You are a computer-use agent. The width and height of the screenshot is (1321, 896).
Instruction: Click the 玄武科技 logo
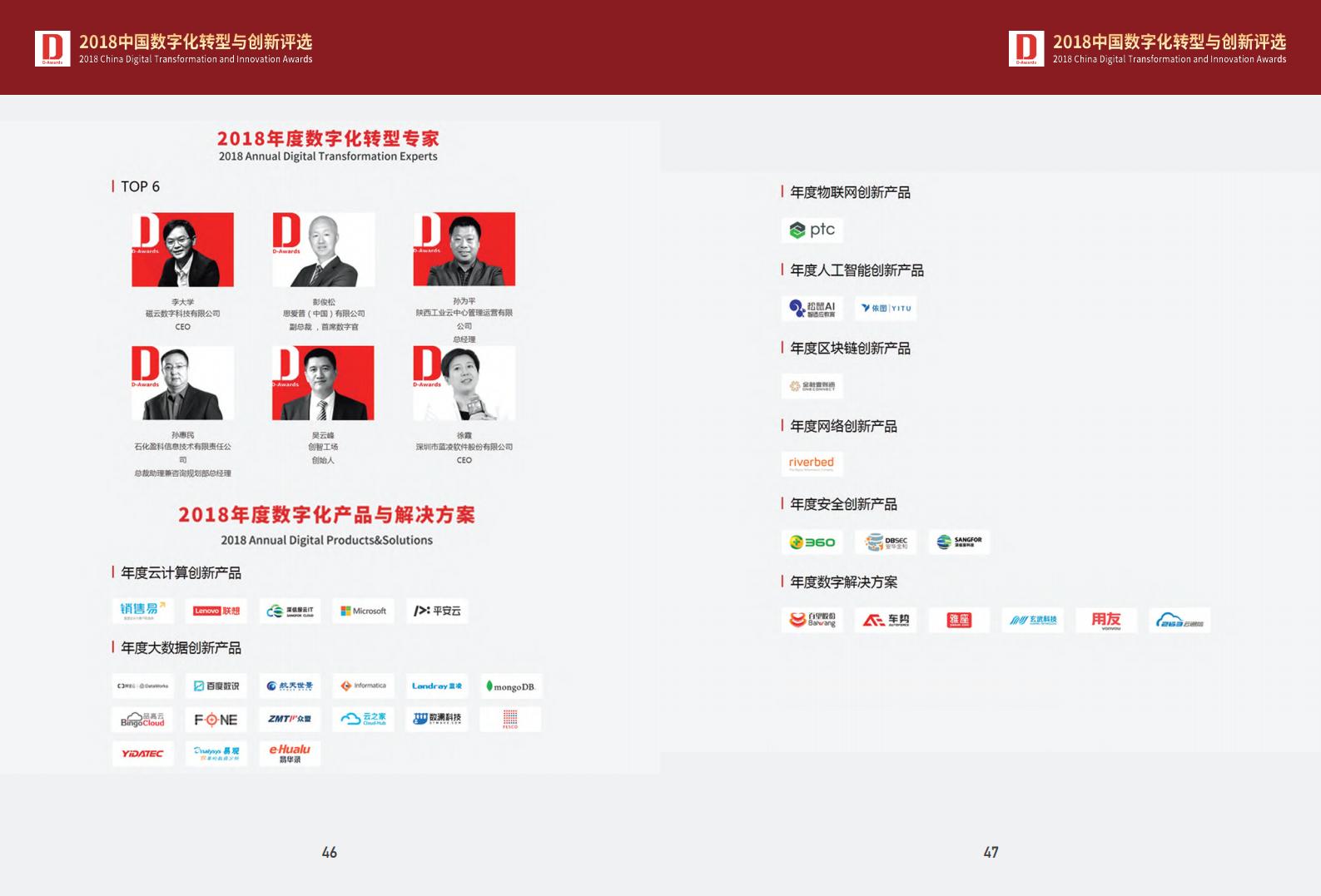click(x=1033, y=621)
